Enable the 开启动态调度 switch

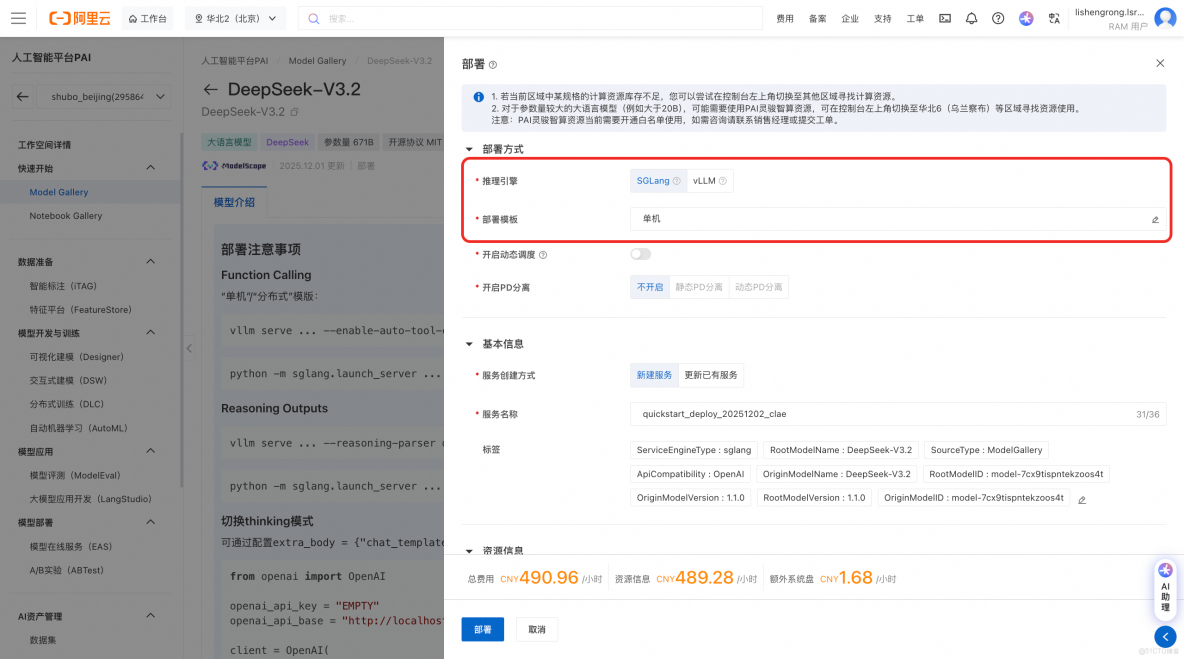[x=640, y=254]
